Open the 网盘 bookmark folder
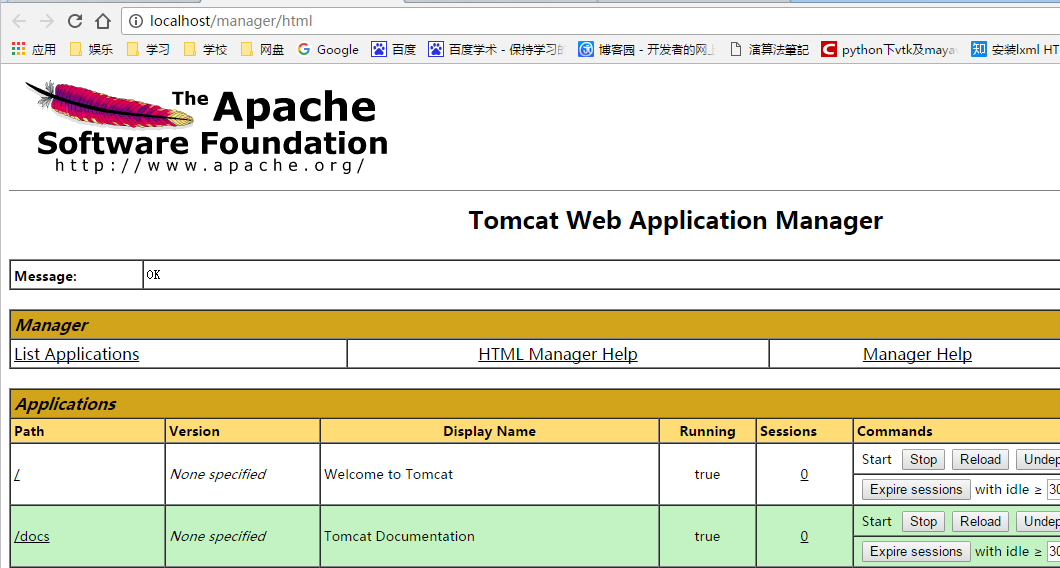The width and height of the screenshot is (1060, 568). pos(262,49)
